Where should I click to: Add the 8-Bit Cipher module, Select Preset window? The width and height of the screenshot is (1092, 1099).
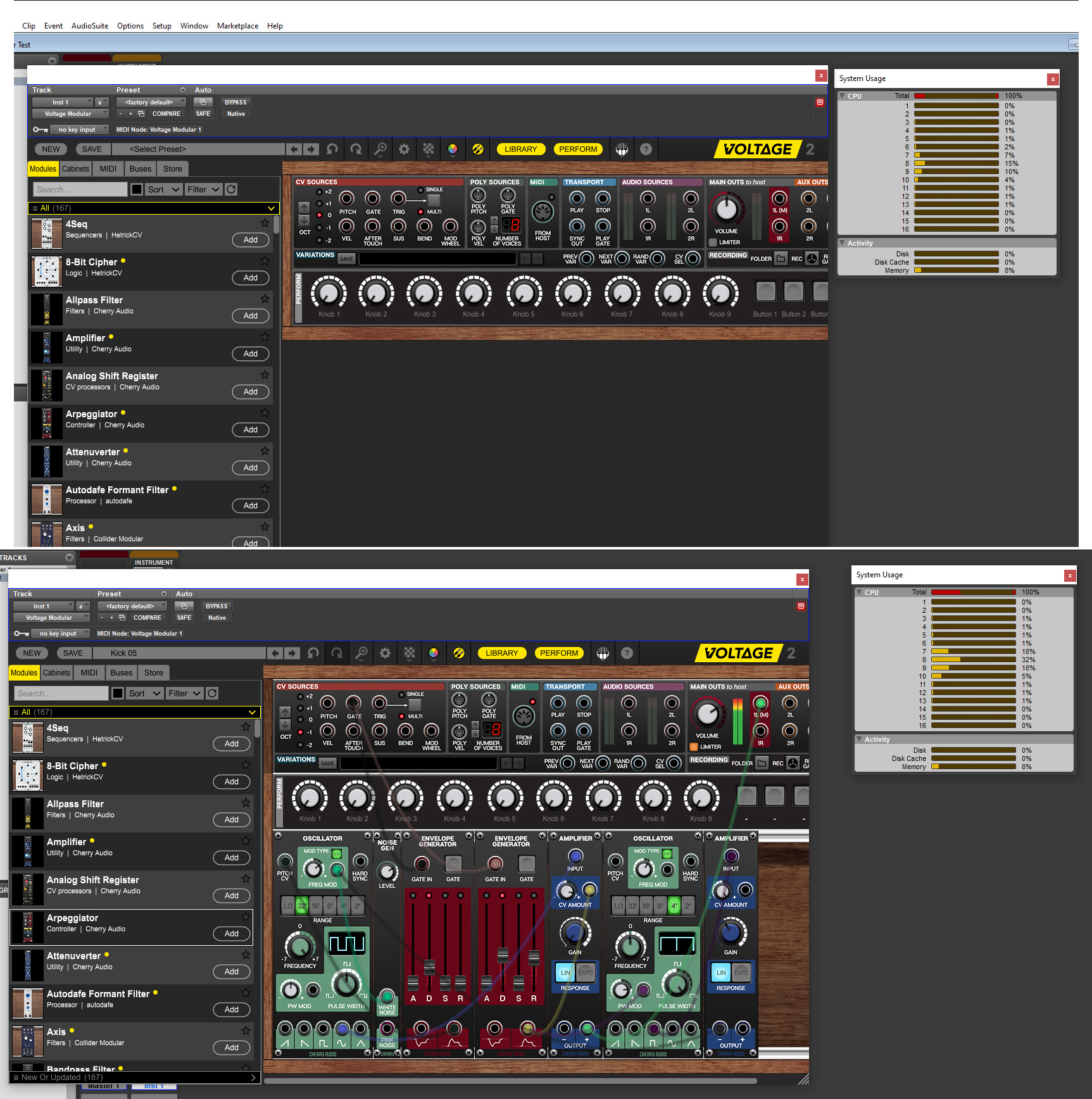(251, 277)
